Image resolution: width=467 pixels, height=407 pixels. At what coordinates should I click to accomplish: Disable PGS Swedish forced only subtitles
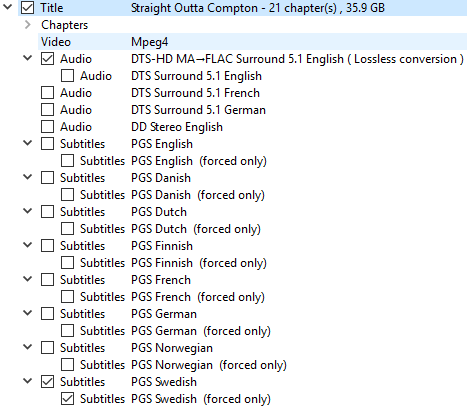pos(67,399)
